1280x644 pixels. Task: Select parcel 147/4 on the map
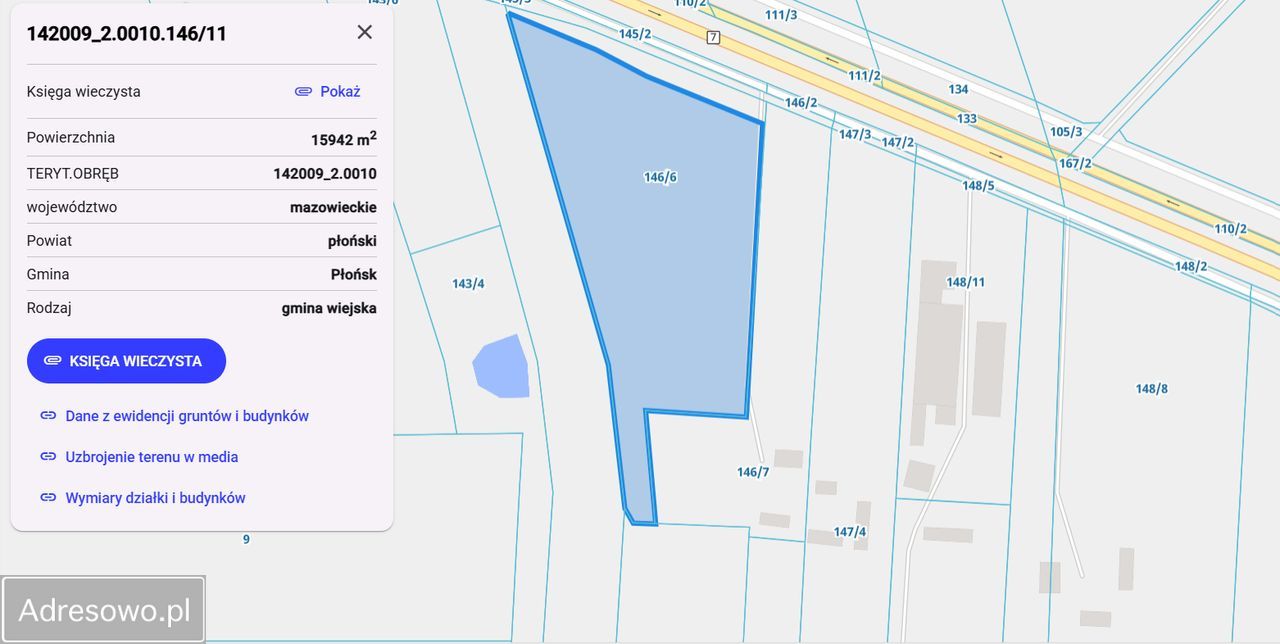[x=849, y=532]
